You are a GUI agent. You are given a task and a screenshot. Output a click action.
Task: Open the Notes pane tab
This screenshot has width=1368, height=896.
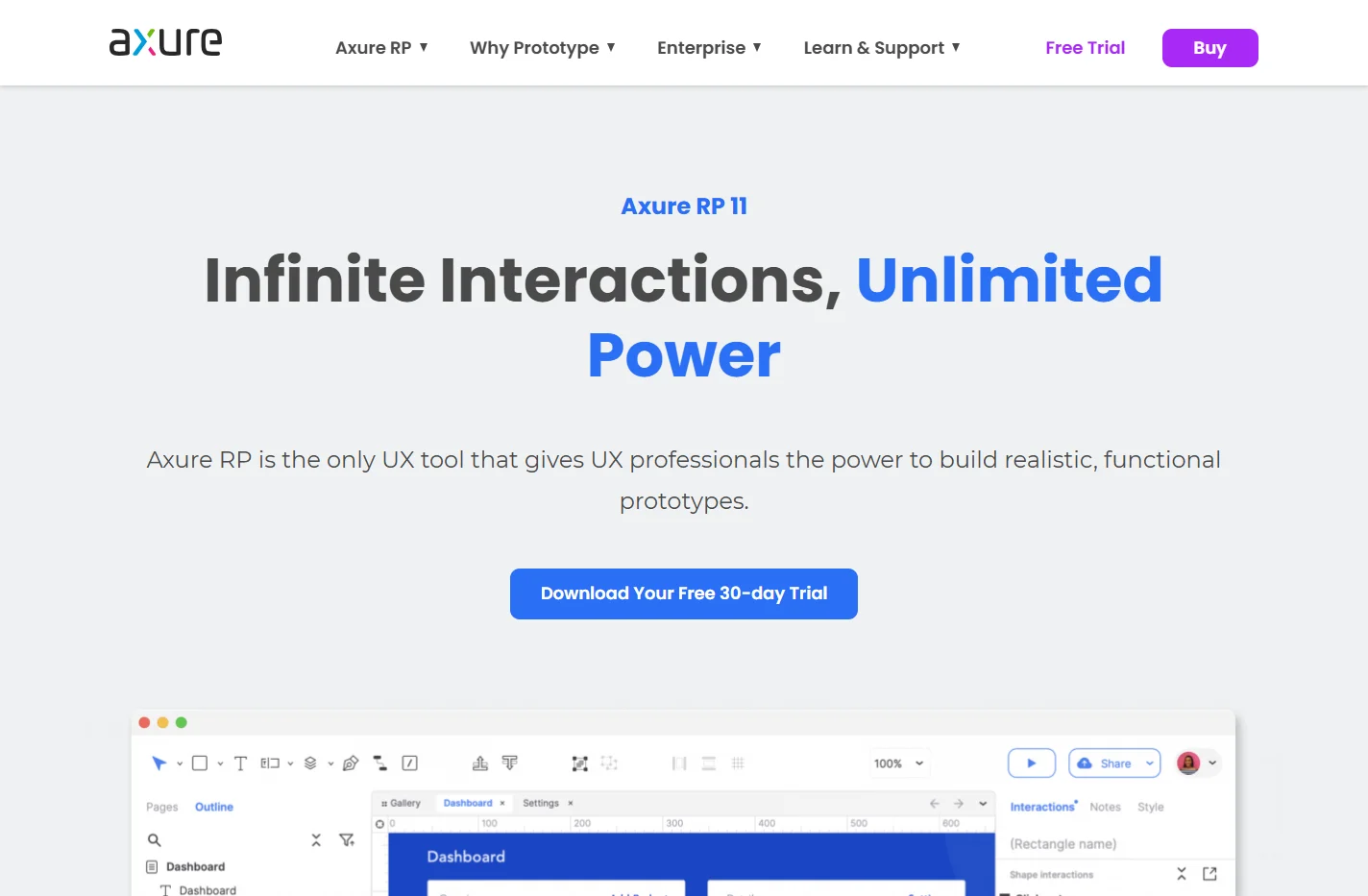pyautogui.click(x=1105, y=807)
